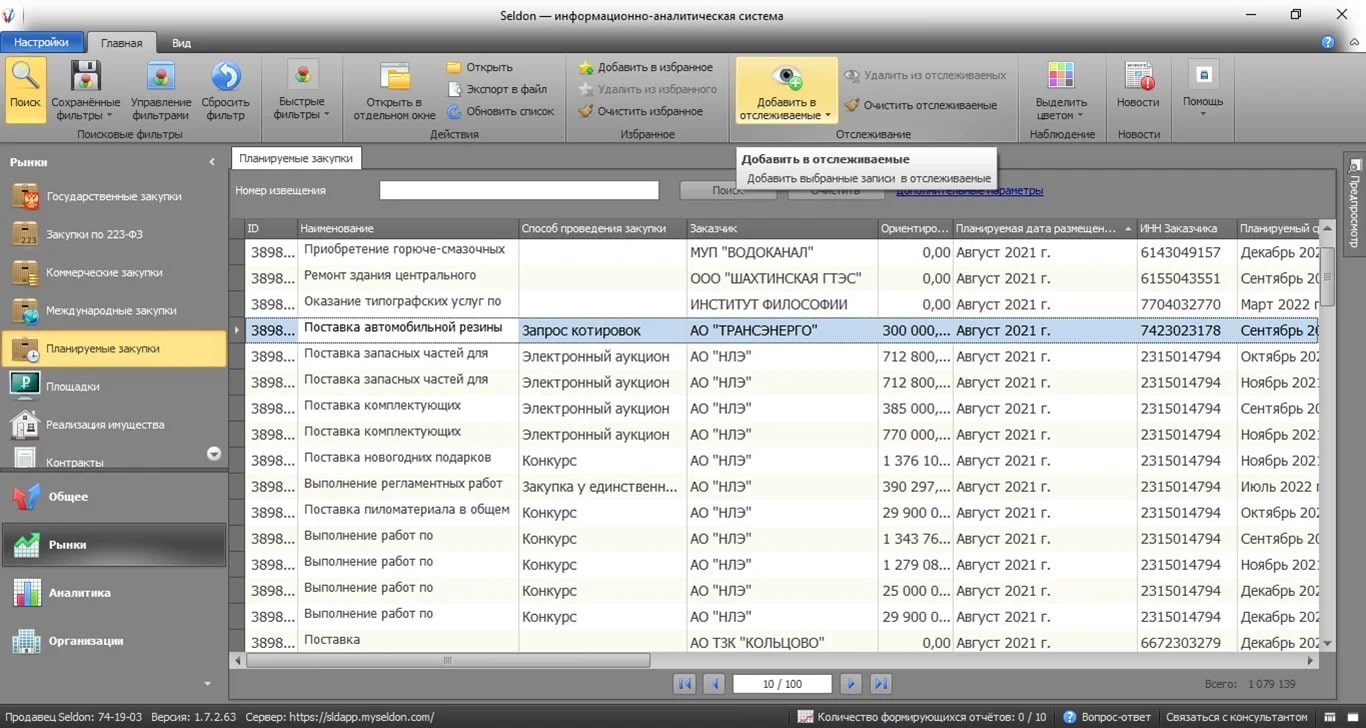Expand Быстрые фильтры dropdown arrow

coord(327,115)
